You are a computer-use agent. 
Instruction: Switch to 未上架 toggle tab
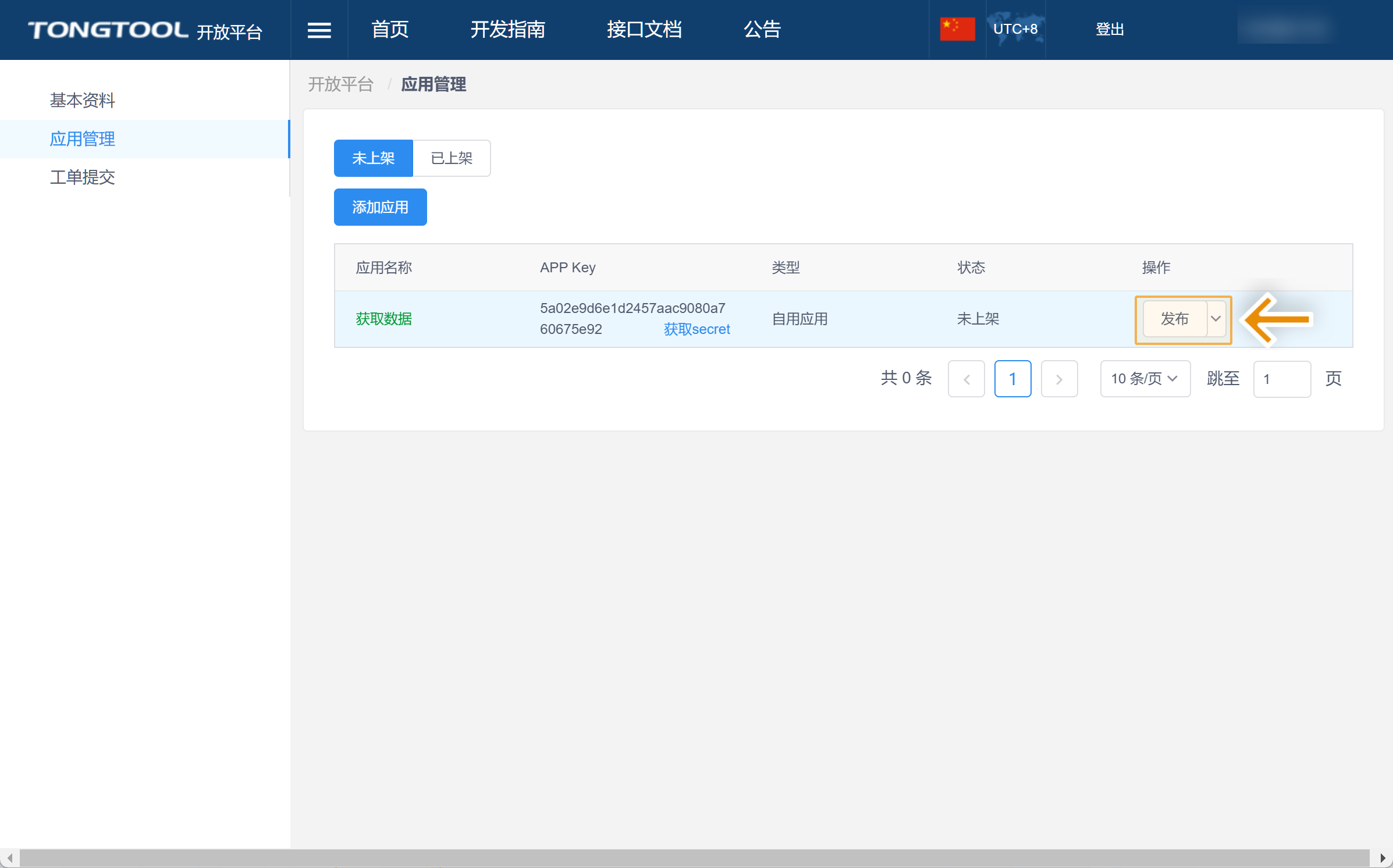pos(373,158)
